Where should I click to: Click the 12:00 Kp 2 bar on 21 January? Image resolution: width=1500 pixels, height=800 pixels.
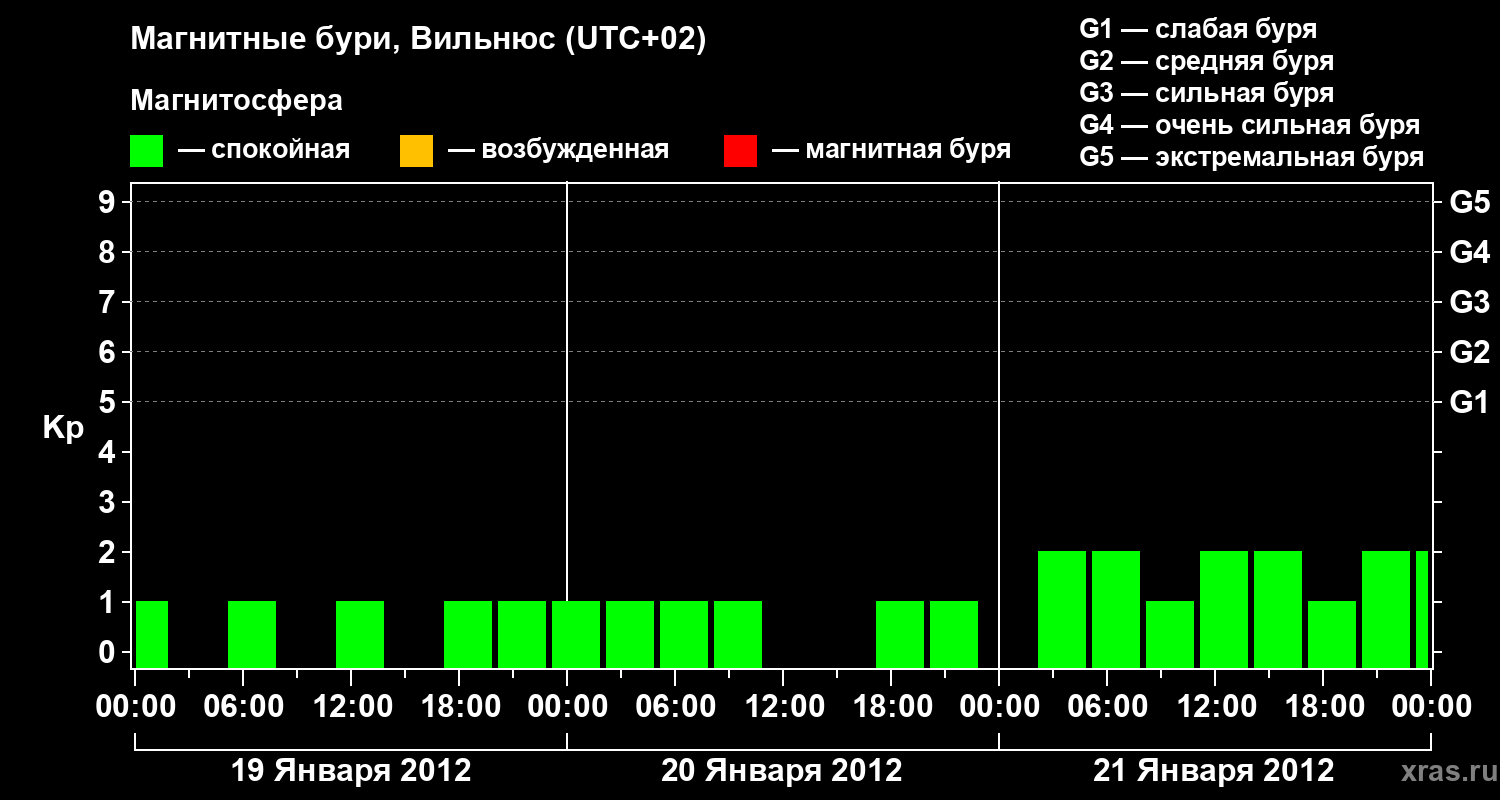[1224, 609]
